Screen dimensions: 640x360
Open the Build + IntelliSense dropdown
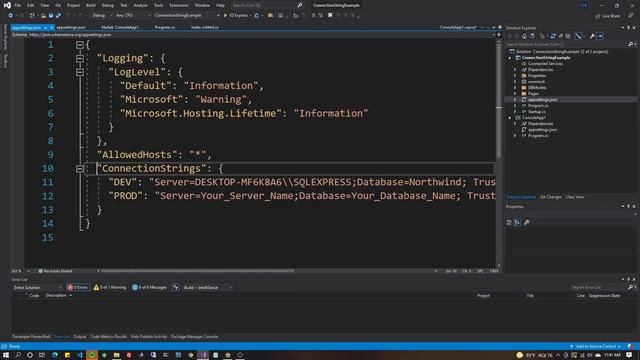click(207, 287)
